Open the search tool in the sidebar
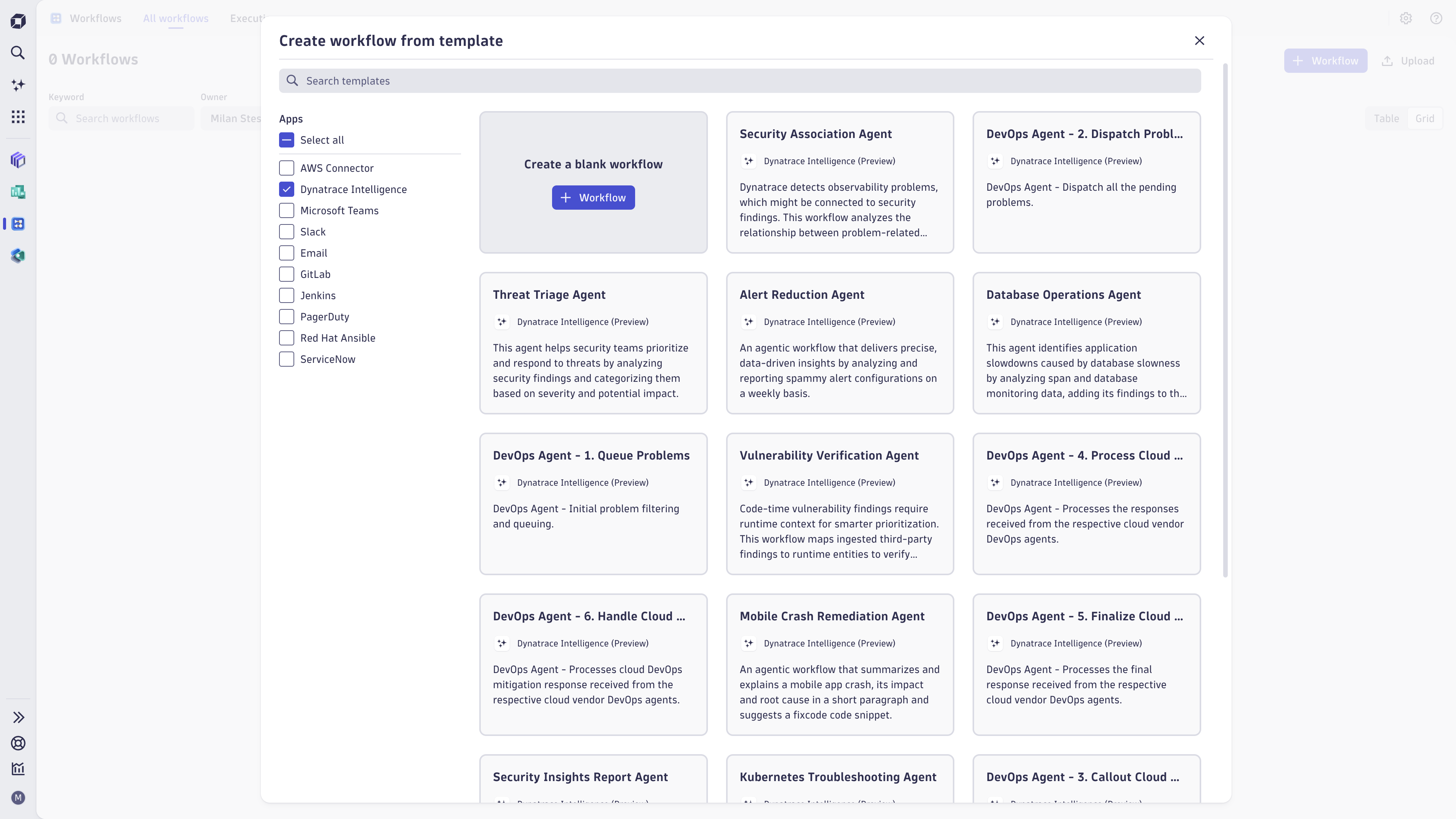The image size is (1456, 819). click(x=17, y=53)
